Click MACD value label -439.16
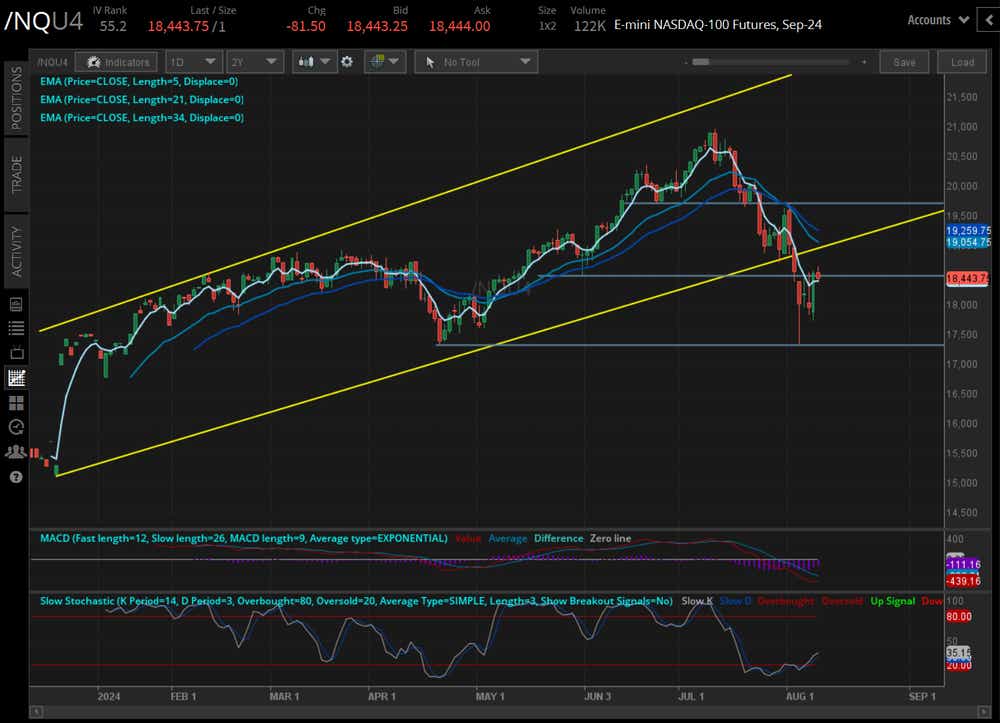 964,581
